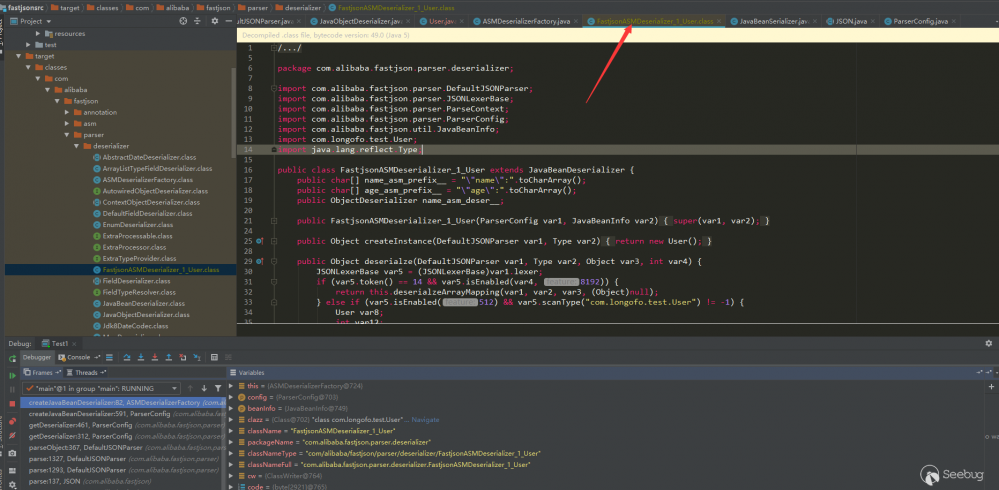Click the Rerun Test1 debug icon
The width and height of the screenshot is (999, 490).
[13, 357]
